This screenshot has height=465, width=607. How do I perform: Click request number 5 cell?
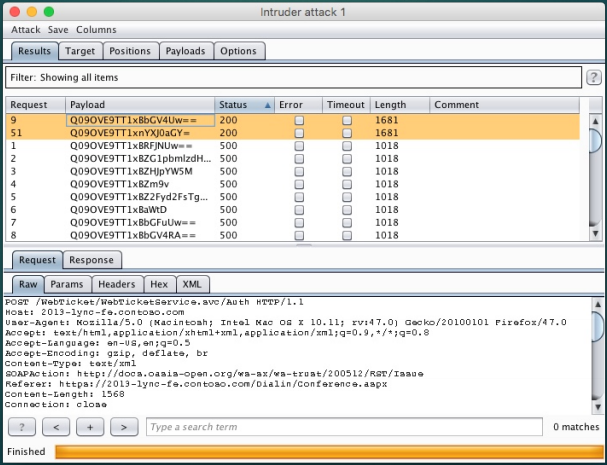point(36,197)
